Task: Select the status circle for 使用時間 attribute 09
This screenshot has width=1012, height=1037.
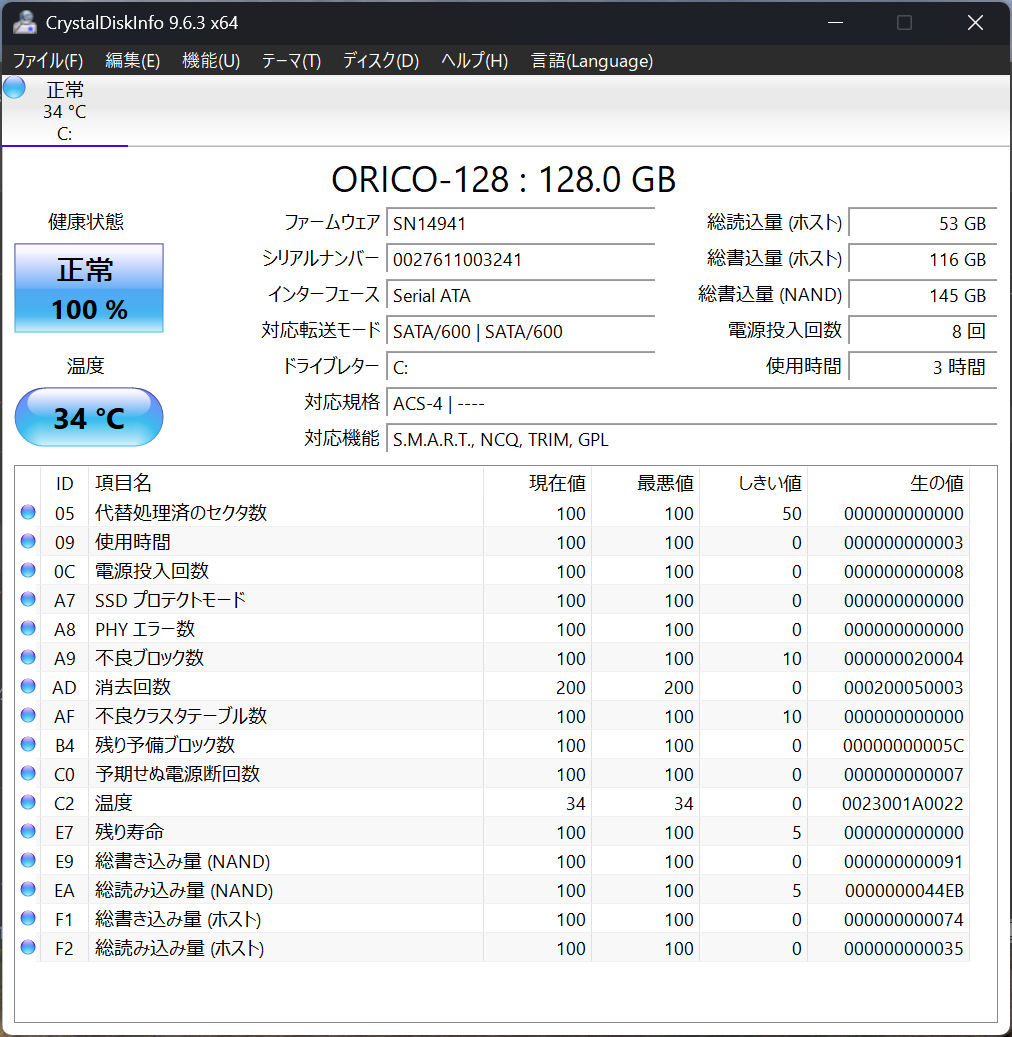Action: pyautogui.click(x=29, y=542)
